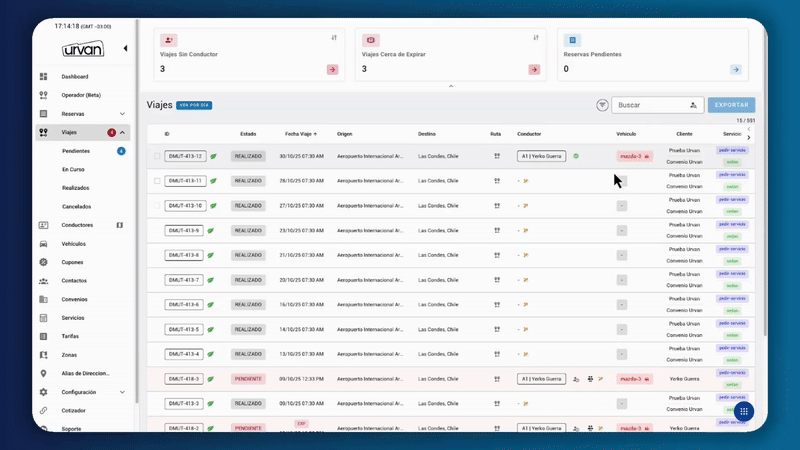Go to Dashboard in the sidebar
Image resolution: width=800 pixels, height=450 pixels.
click(74, 77)
